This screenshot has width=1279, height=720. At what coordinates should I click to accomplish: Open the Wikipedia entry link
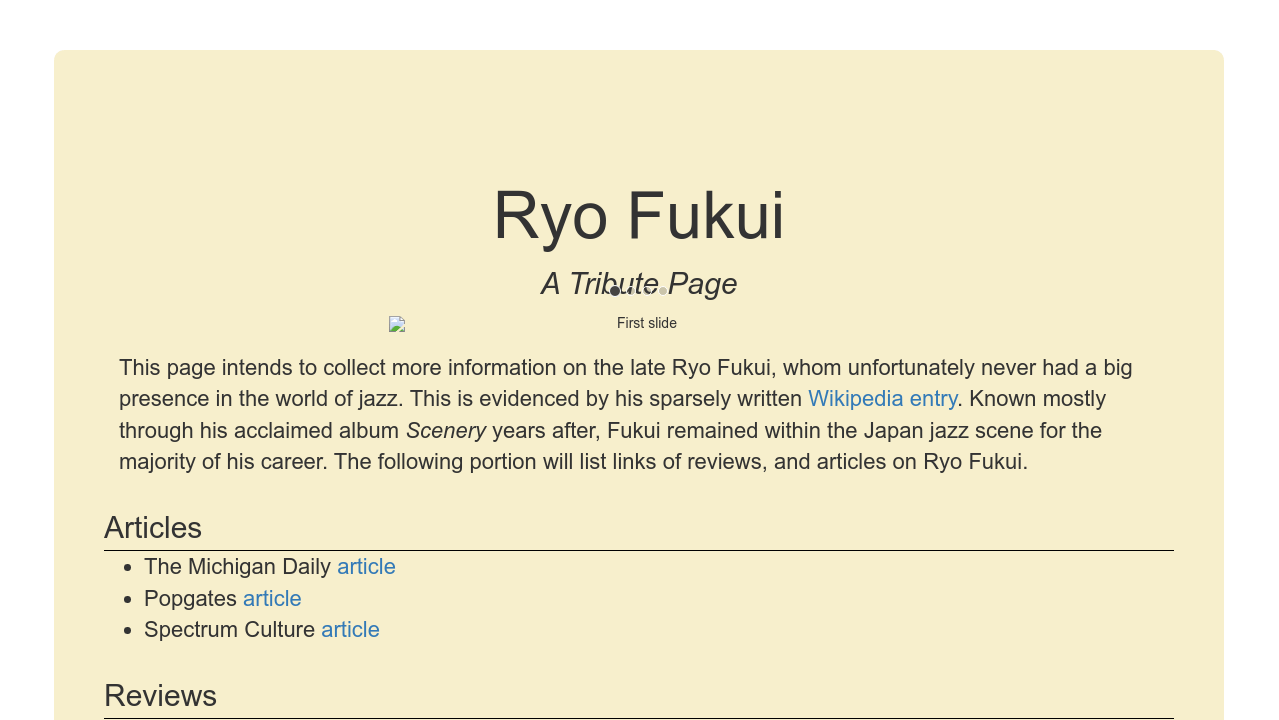(882, 399)
